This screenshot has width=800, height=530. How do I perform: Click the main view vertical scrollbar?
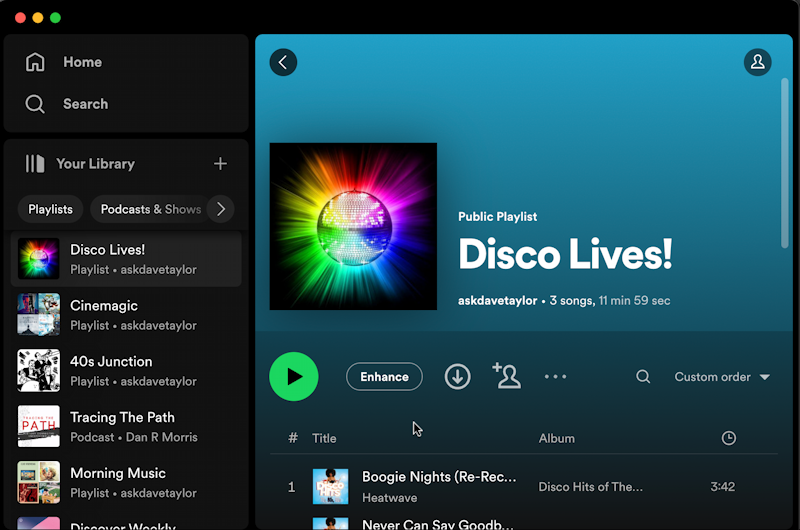(x=784, y=162)
